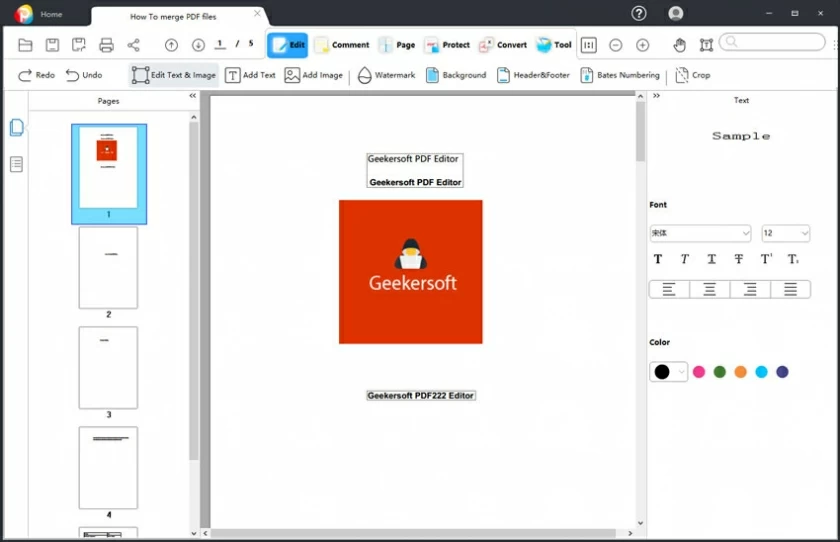Toggle strikethrough text formatting
This screenshot has height=542, width=840.
click(x=739, y=259)
